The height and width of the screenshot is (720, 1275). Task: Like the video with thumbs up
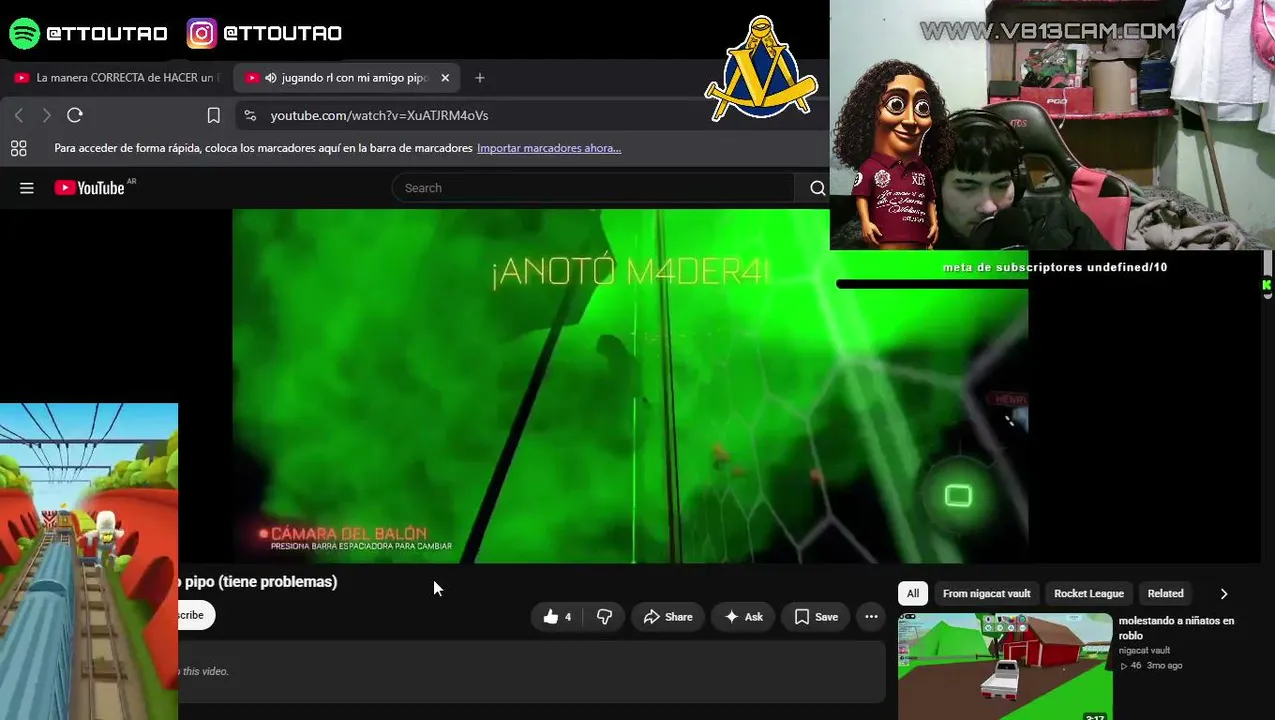coord(556,617)
